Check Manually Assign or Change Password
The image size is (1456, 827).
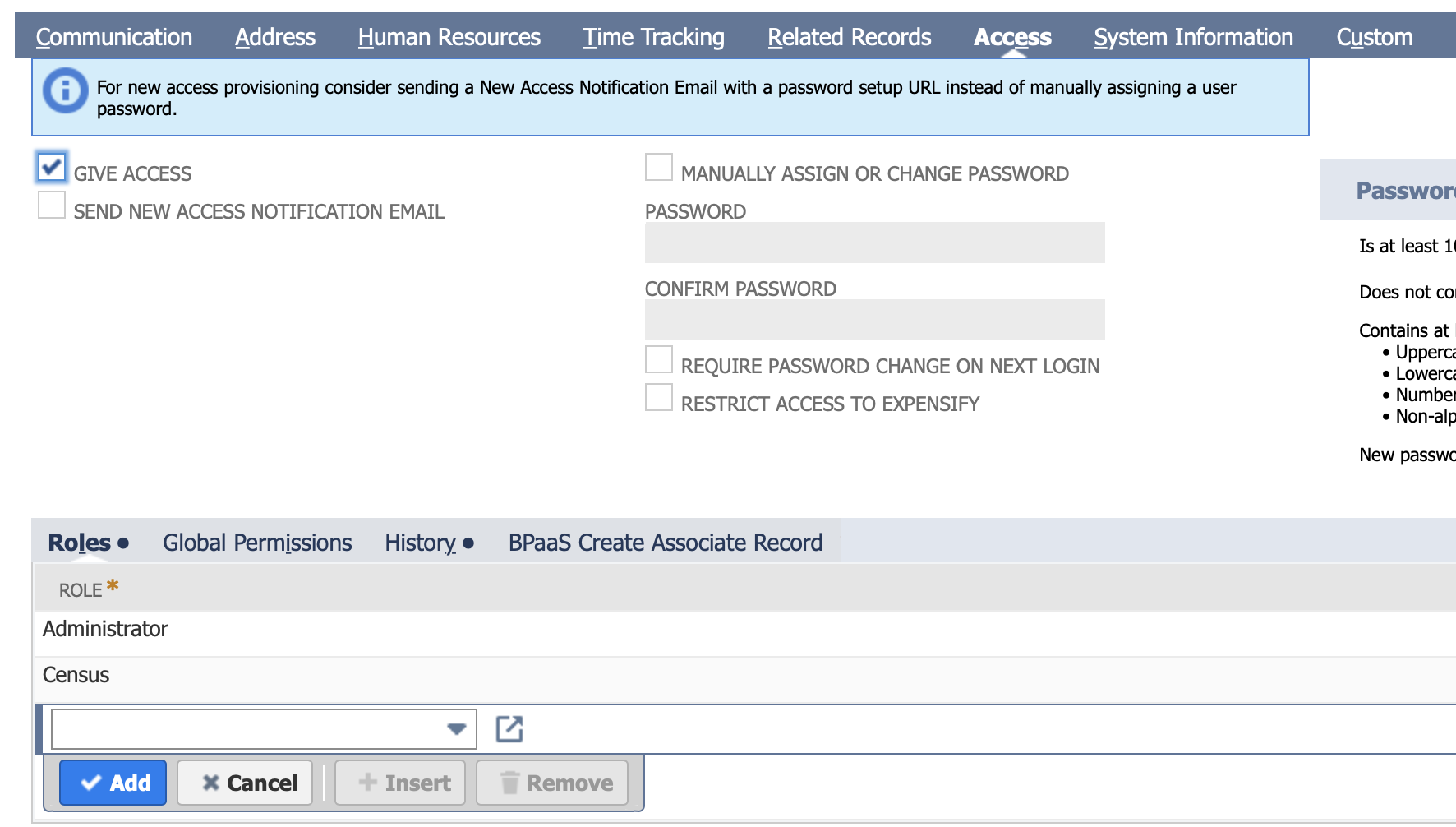tap(659, 167)
